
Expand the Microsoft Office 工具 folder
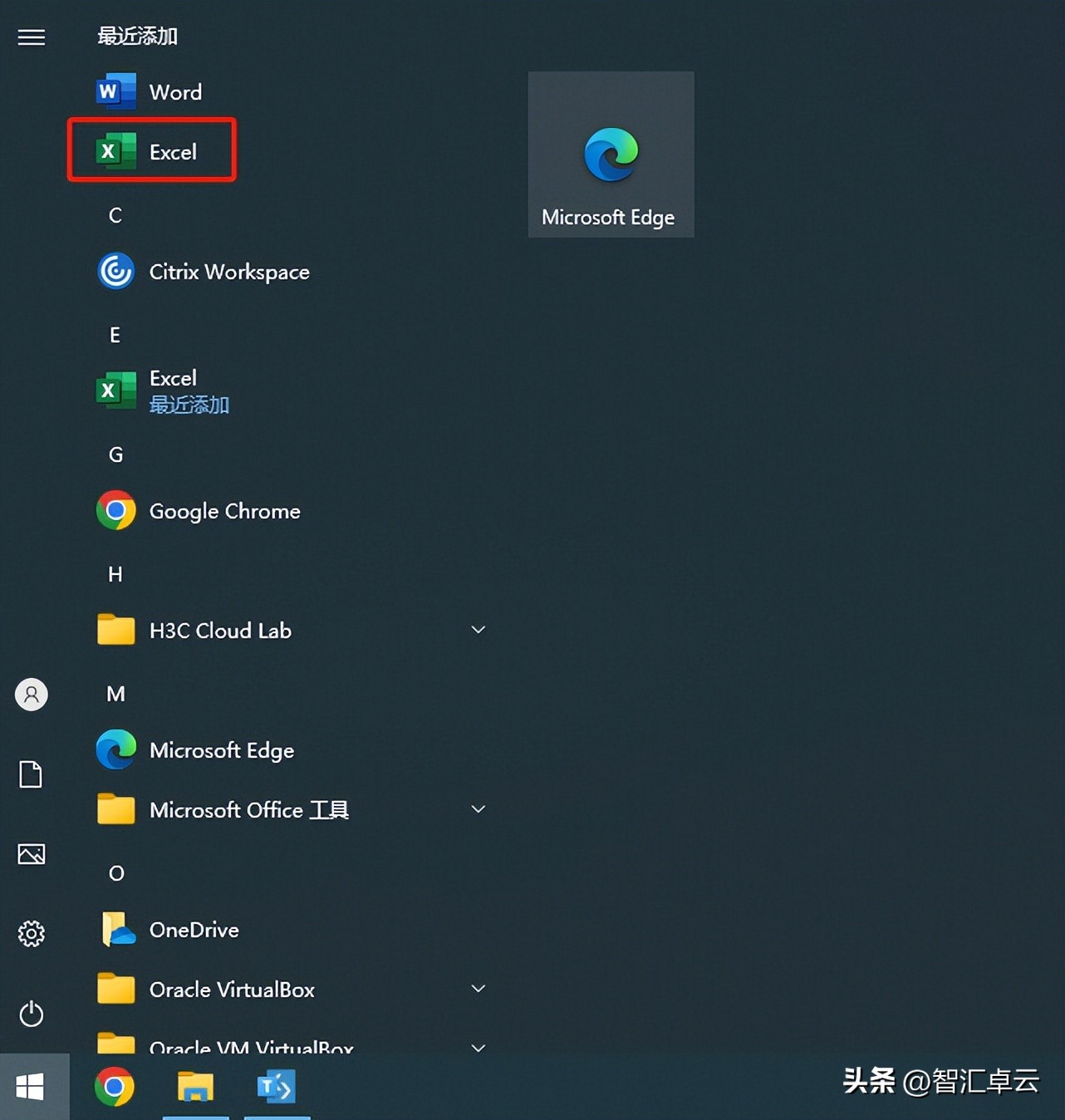[479, 809]
